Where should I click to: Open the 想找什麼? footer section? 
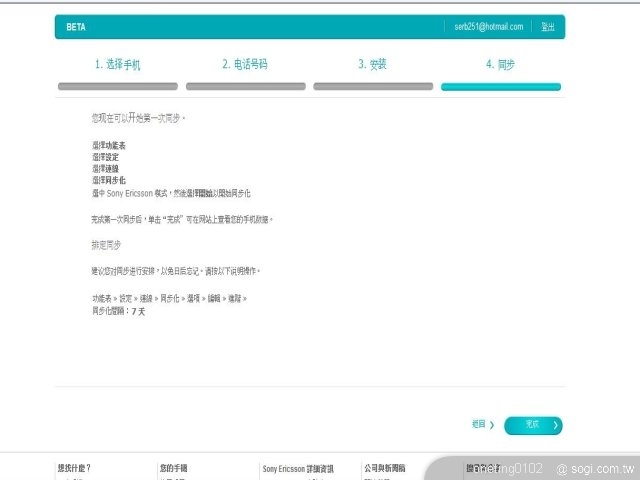point(74,468)
